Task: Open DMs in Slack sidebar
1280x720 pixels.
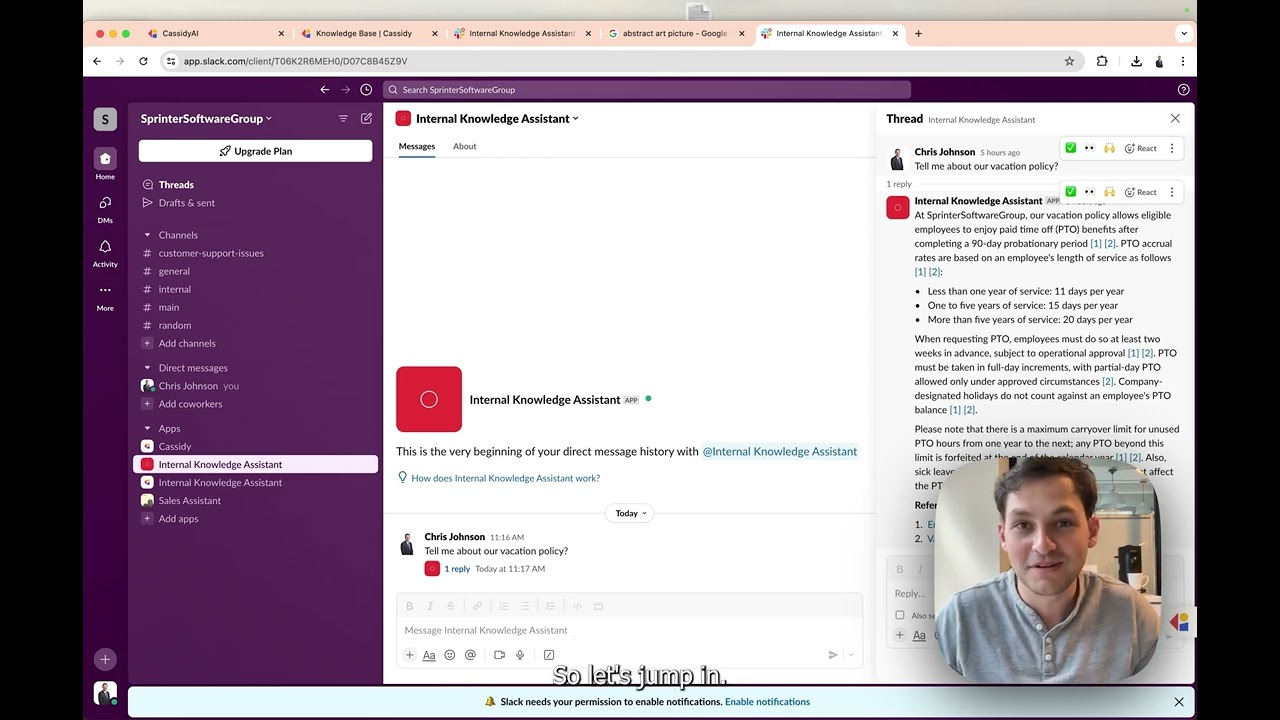Action: [105, 207]
